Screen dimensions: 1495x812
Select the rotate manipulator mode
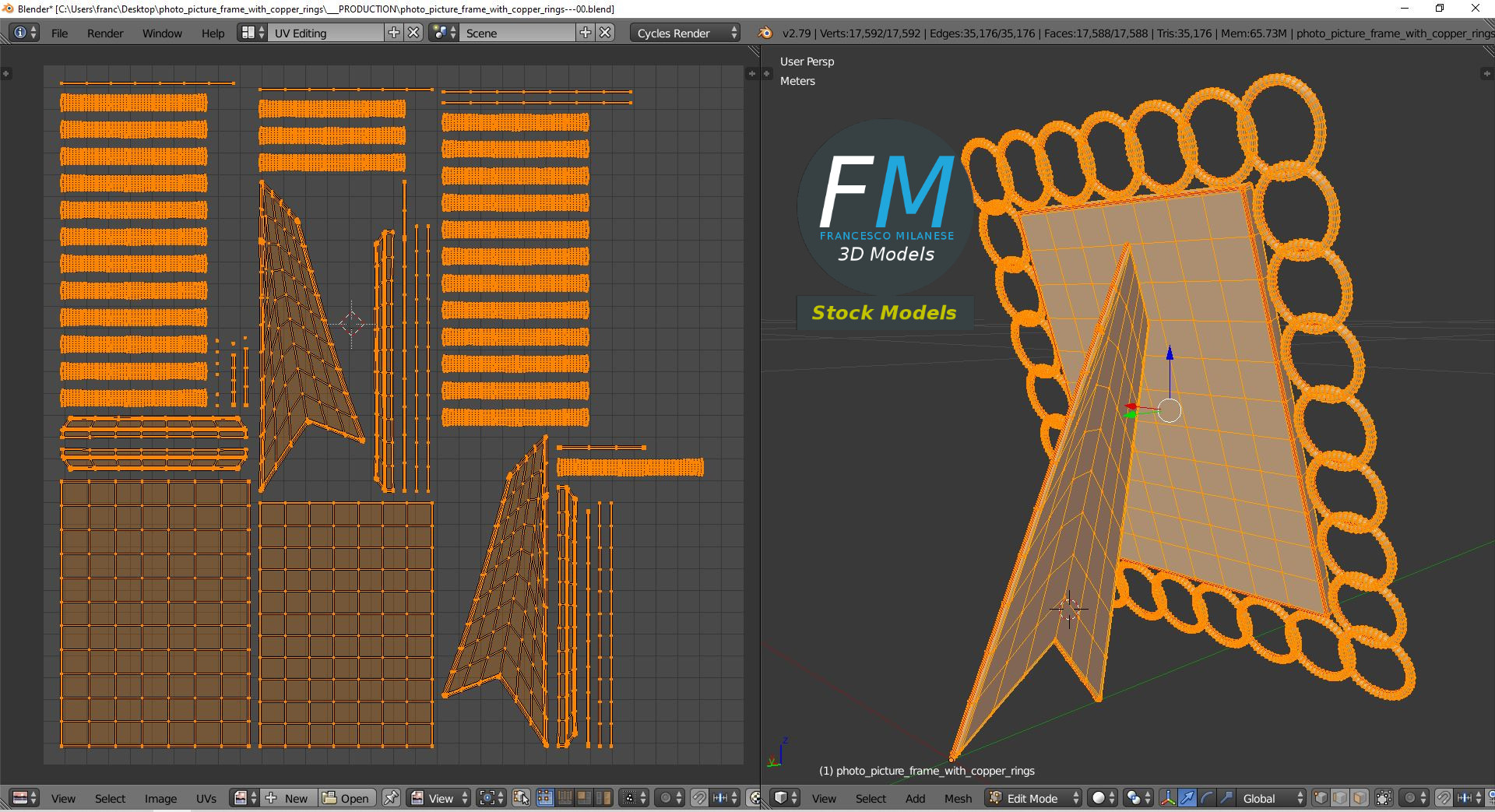coord(1207,798)
